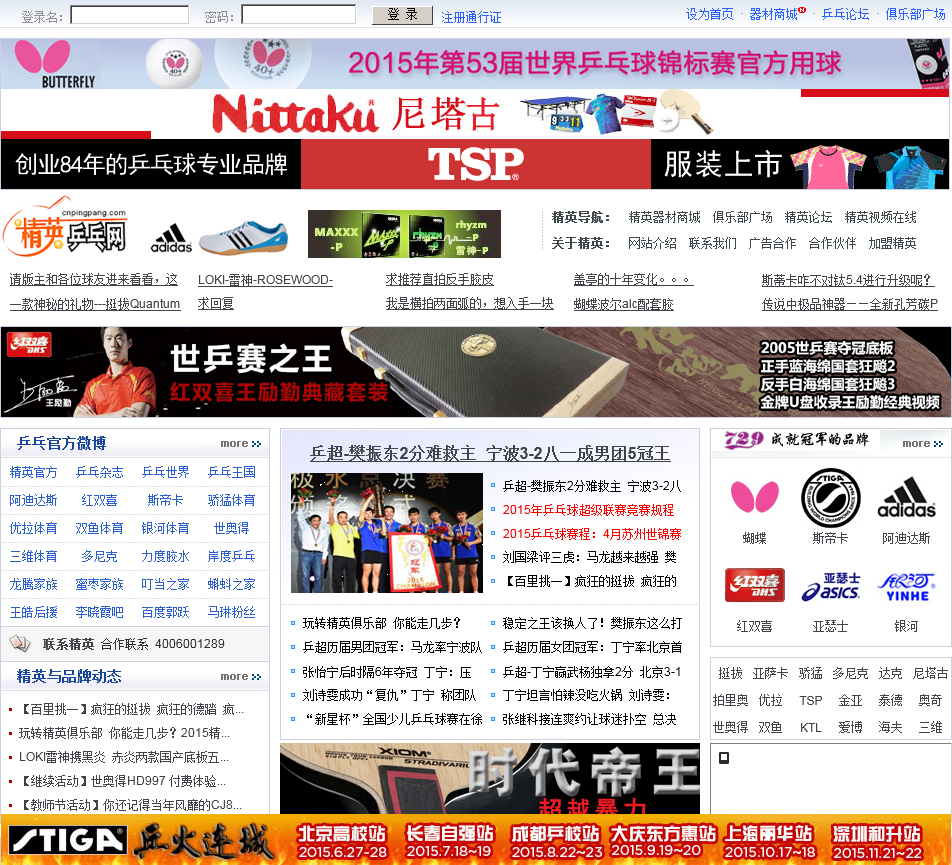Click the TSP logo banner
This screenshot has width=952, height=865.
click(475, 164)
